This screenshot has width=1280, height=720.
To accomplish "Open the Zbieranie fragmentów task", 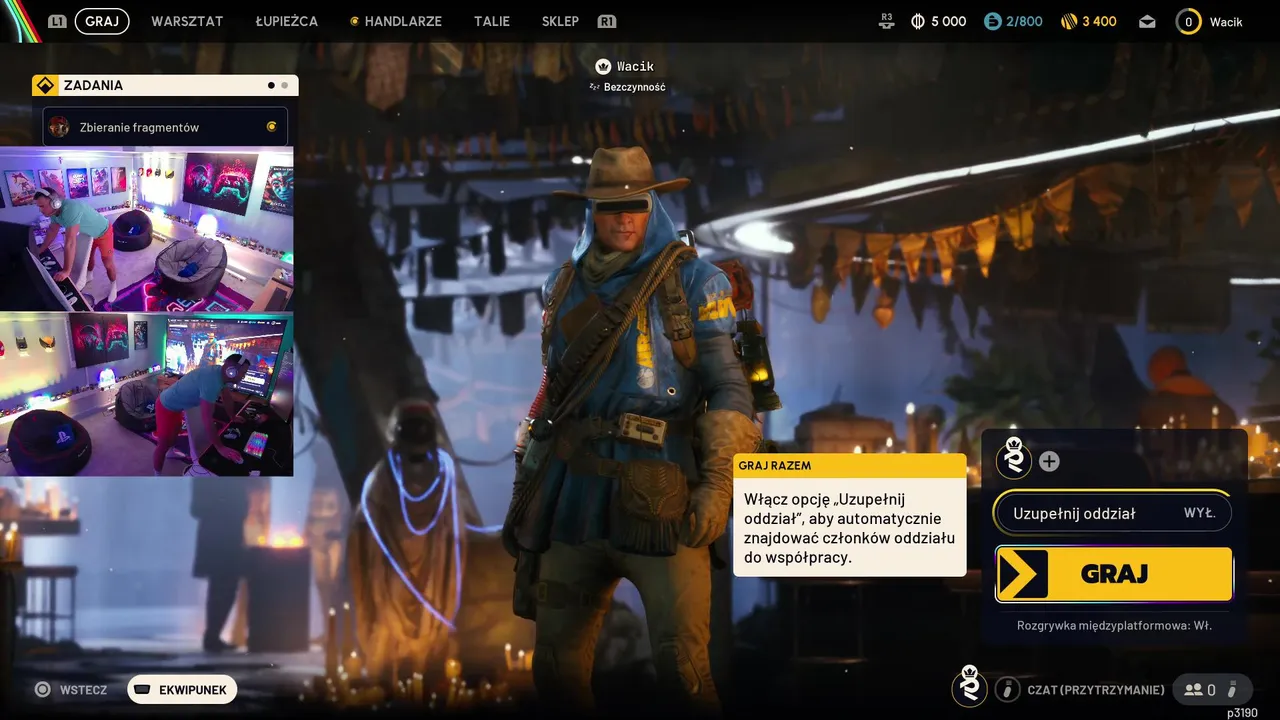I will tap(165, 127).
